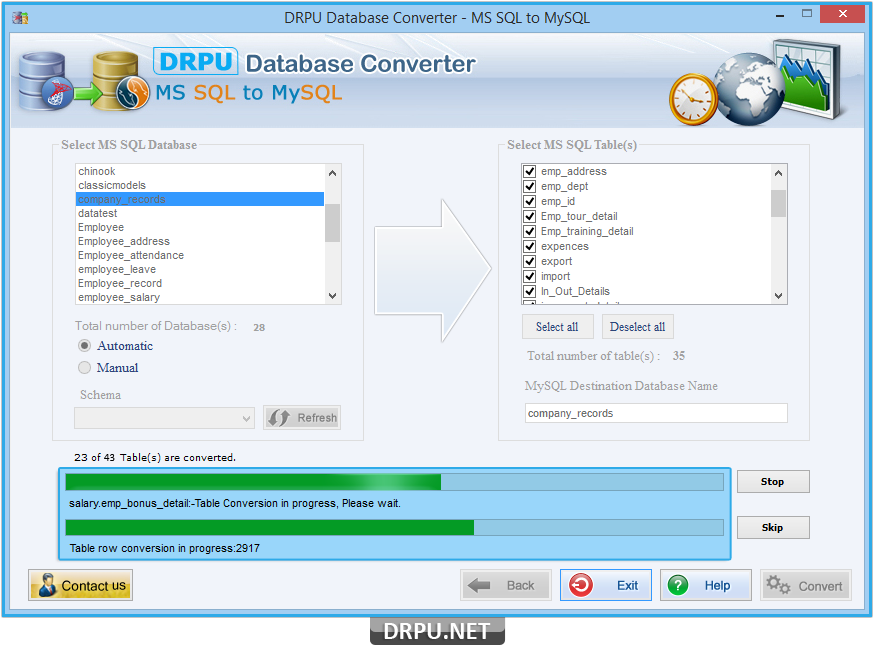This screenshot has width=874, height=645.
Task: Click the overall tables progress bar
Action: click(x=395, y=482)
